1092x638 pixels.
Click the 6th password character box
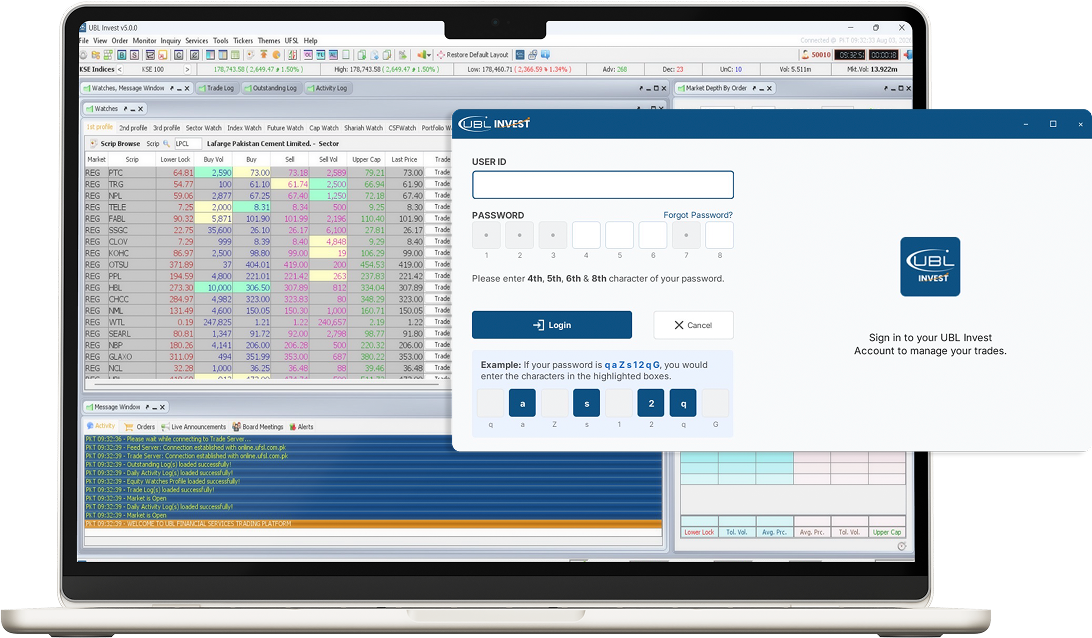coord(653,235)
